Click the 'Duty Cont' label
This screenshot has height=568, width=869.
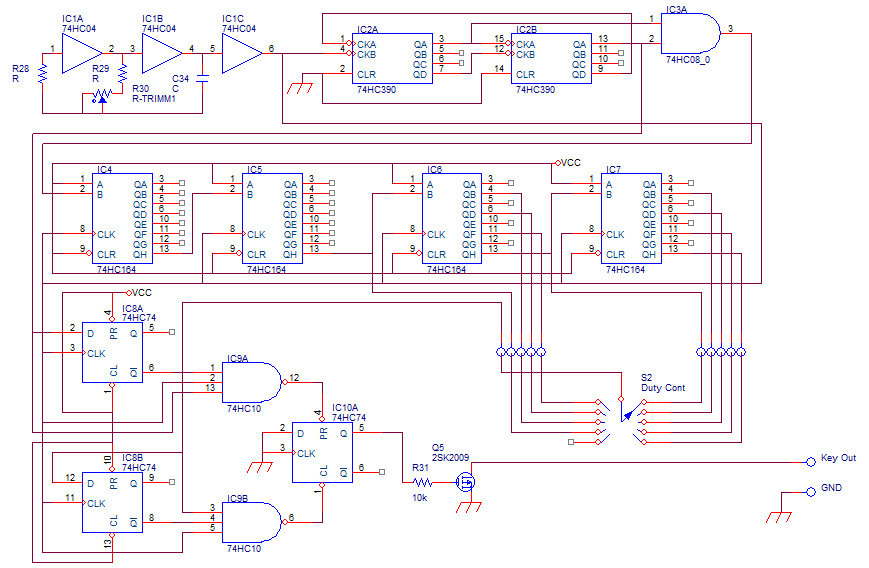663,388
